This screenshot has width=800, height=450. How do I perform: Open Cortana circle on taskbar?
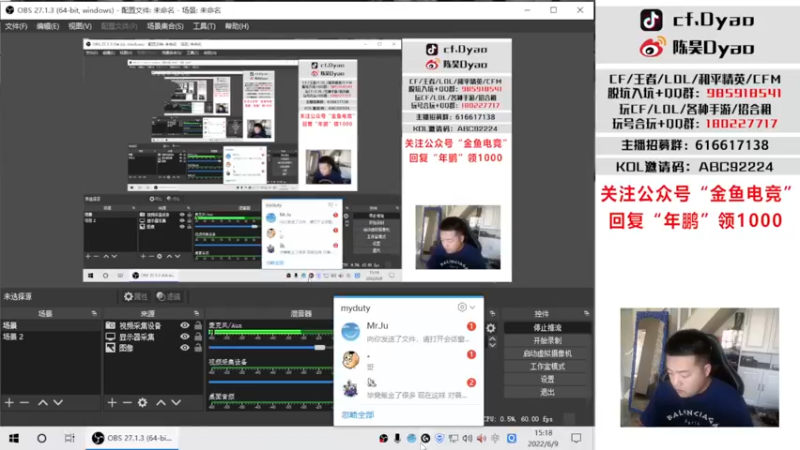(42, 438)
